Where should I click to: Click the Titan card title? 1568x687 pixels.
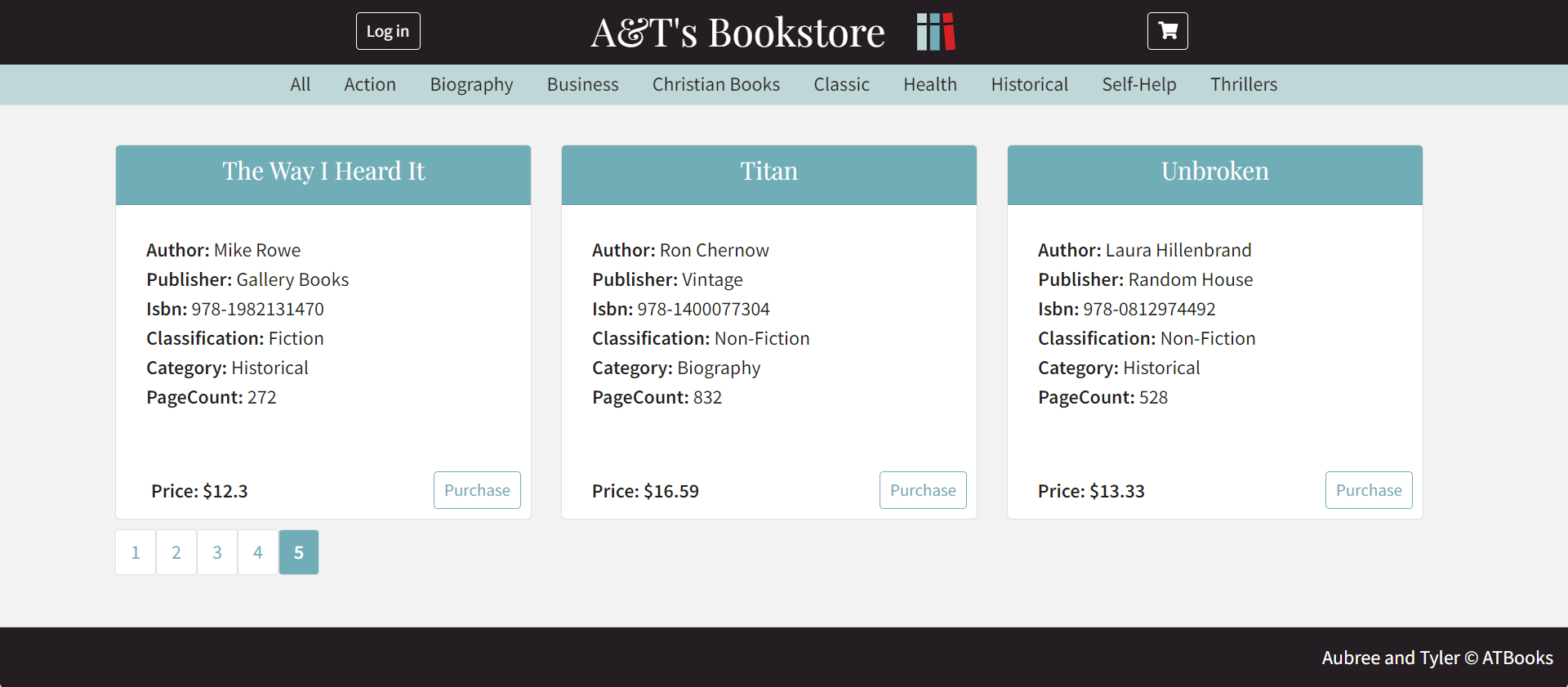pyautogui.click(x=769, y=171)
